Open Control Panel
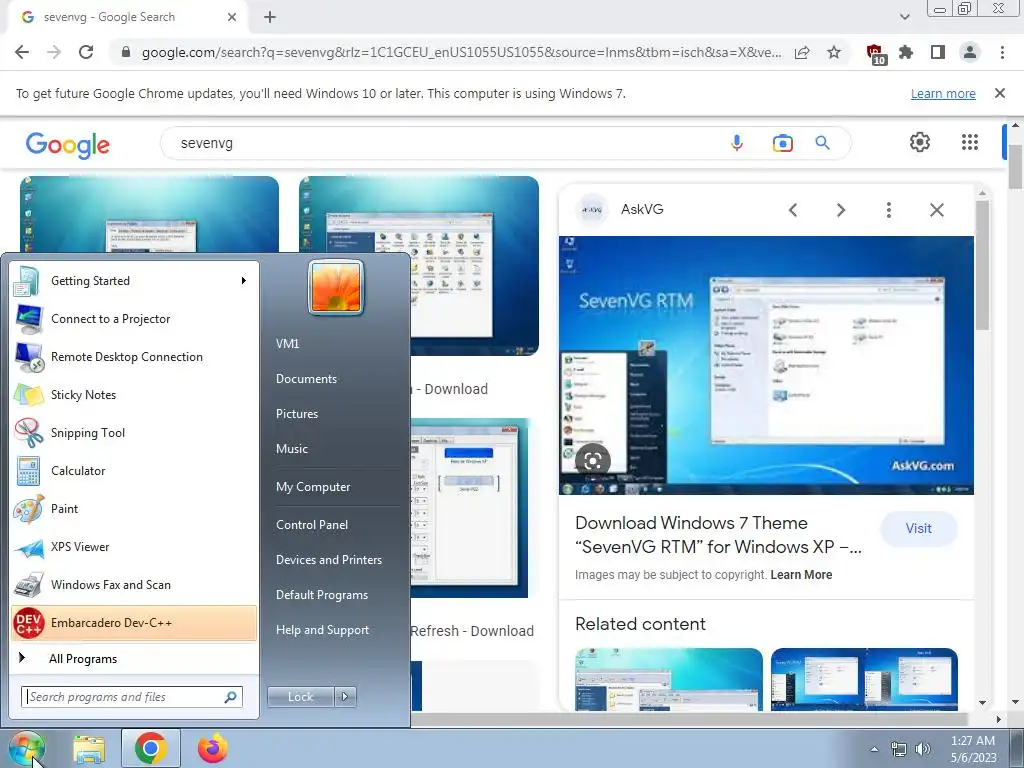Screen dimensions: 1024x768 click(312, 524)
